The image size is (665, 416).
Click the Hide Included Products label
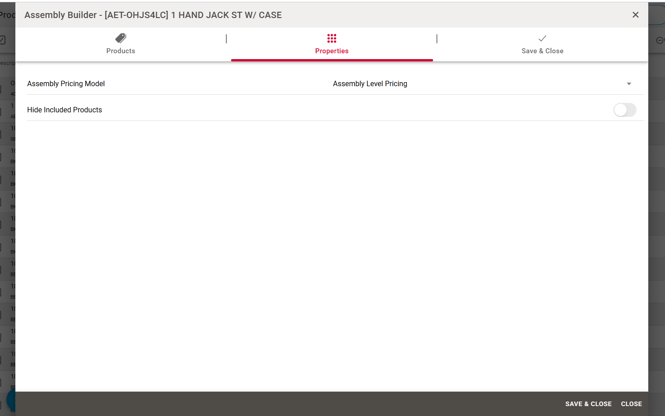point(64,110)
